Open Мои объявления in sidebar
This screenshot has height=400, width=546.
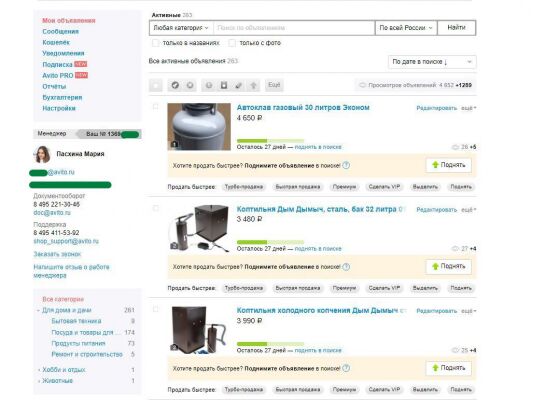(x=69, y=21)
